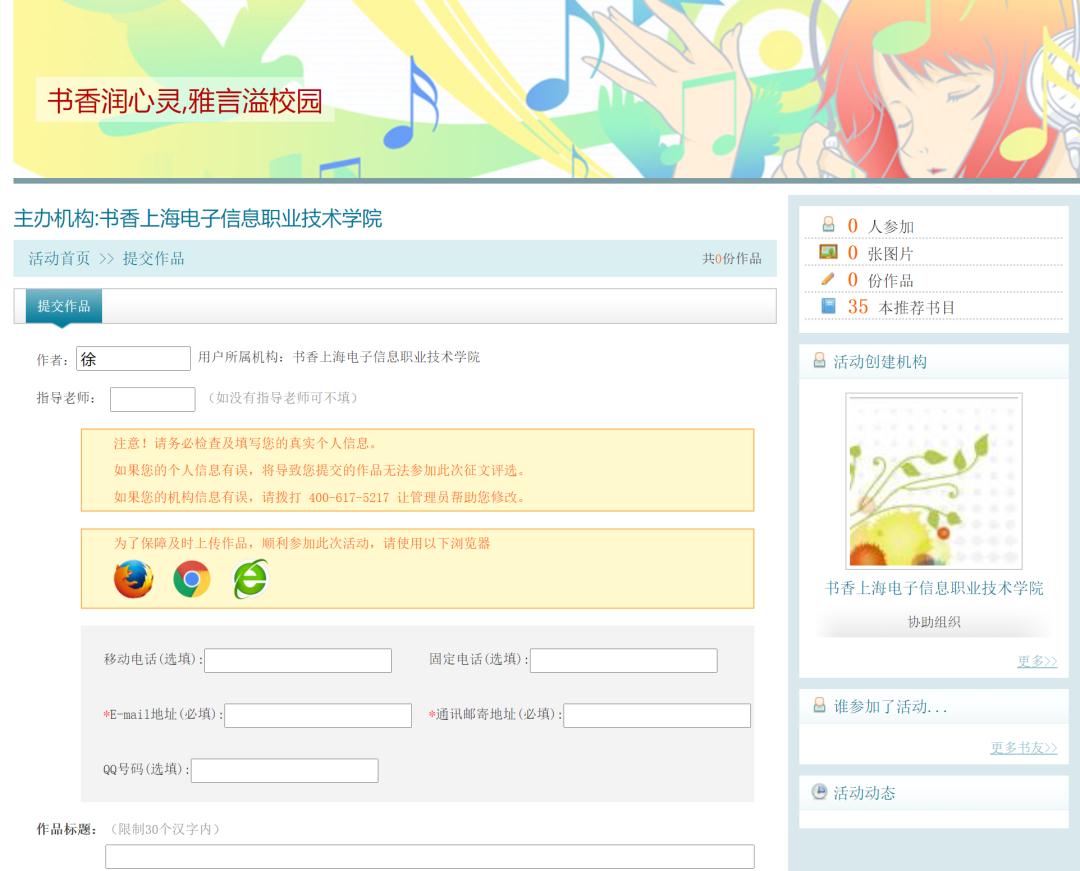Click the Chrome browser icon
This screenshot has height=871, width=1080.
click(x=192, y=579)
